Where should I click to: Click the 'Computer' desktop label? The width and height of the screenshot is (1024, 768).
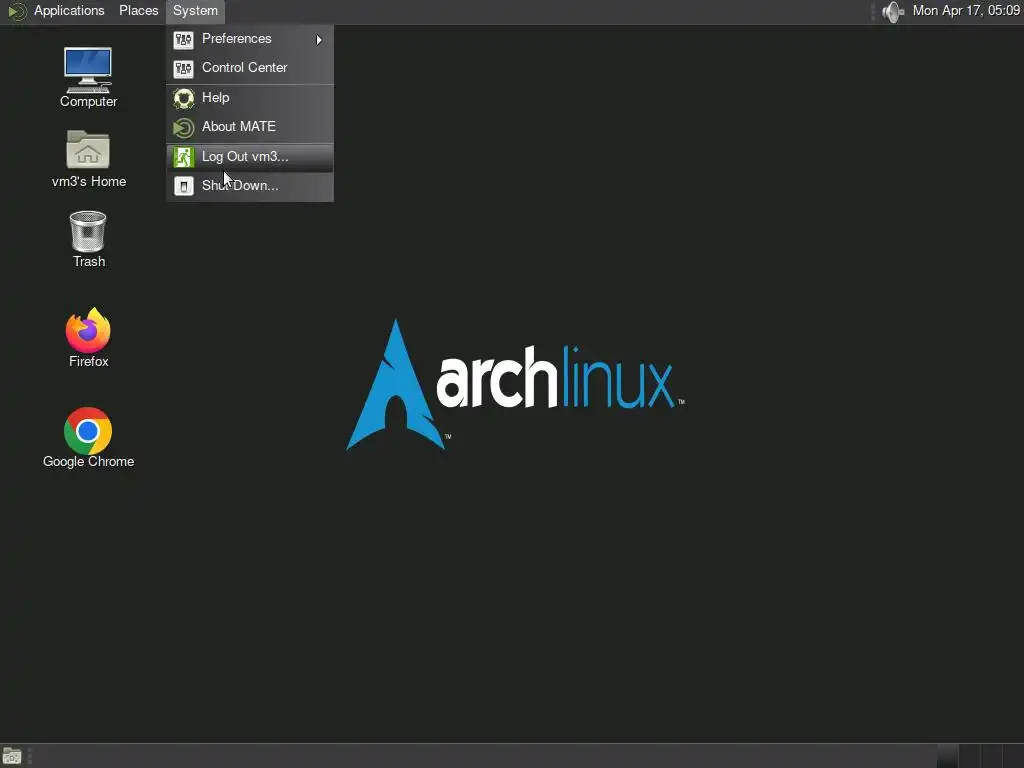point(88,101)
